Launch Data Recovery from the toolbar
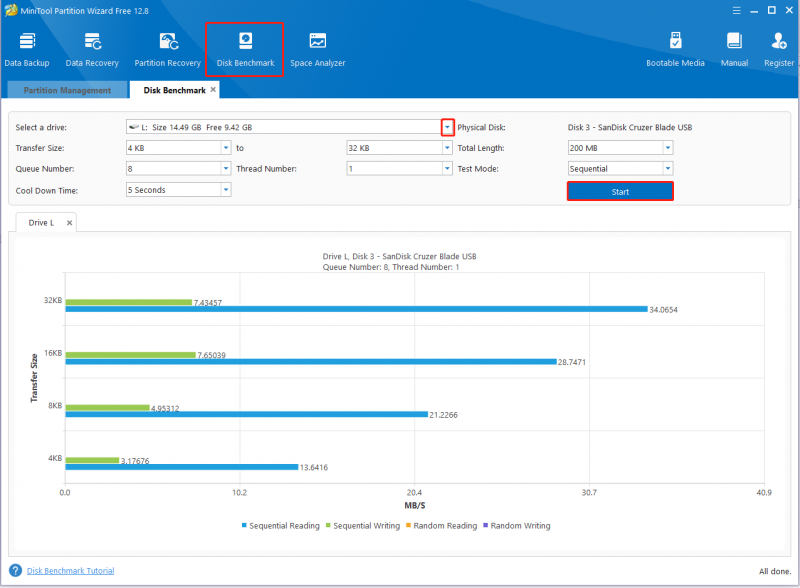800x588 pixels. coord(92,50)
